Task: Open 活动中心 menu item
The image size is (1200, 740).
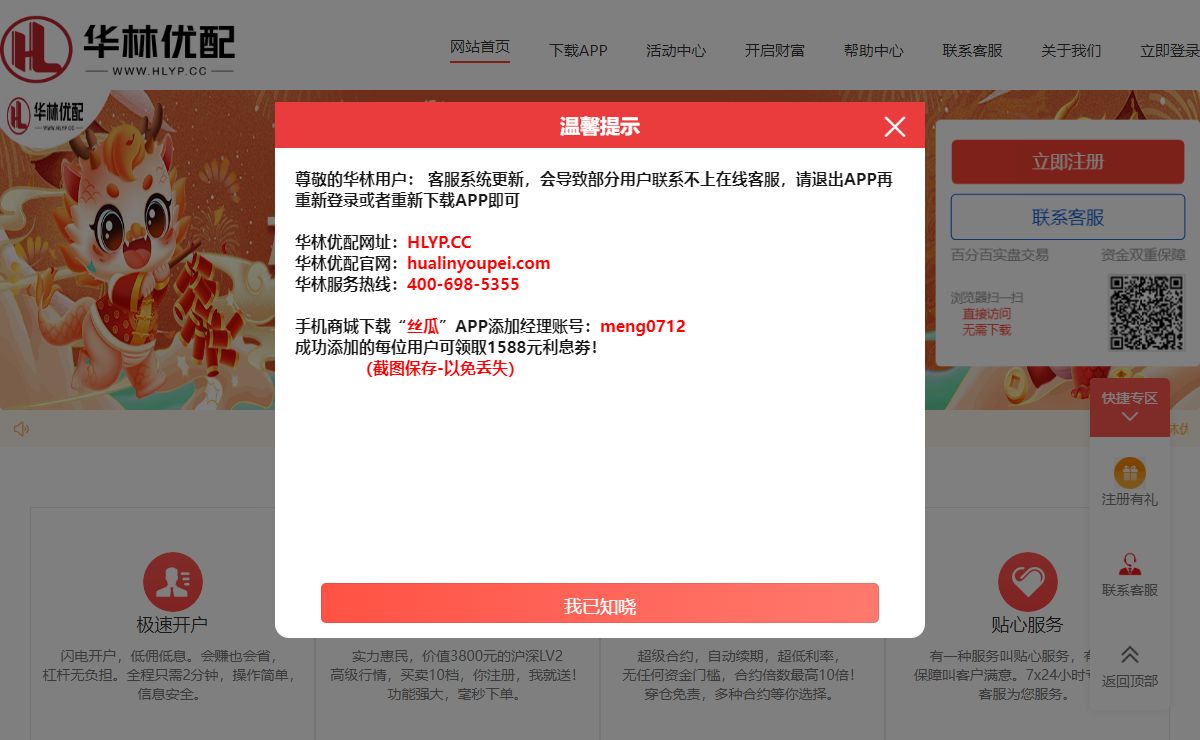Action: (676, 50)
